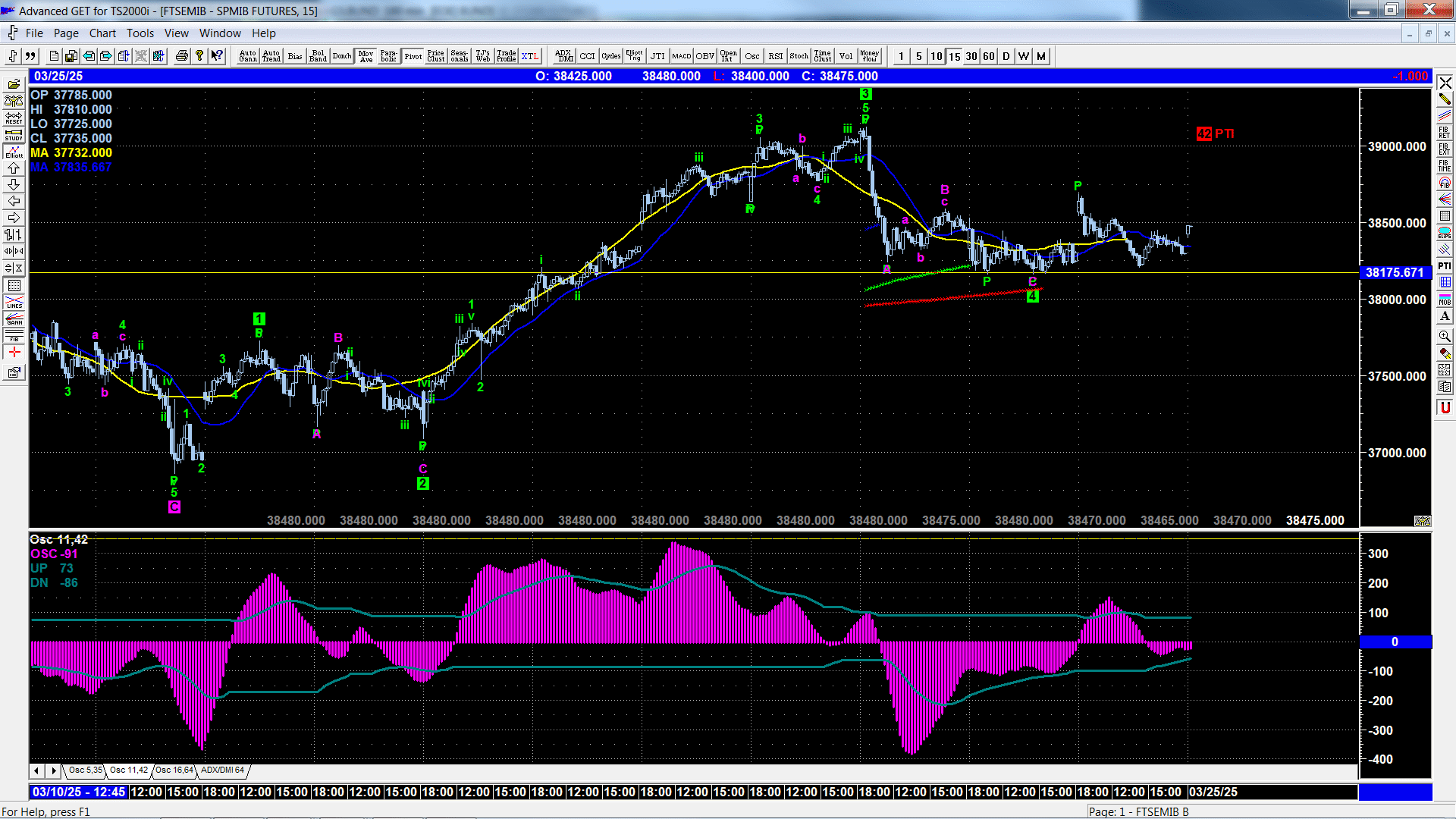Switch chart to 60-minute timeframe
The image size is (1456, 819).
(x=988, y=56)
